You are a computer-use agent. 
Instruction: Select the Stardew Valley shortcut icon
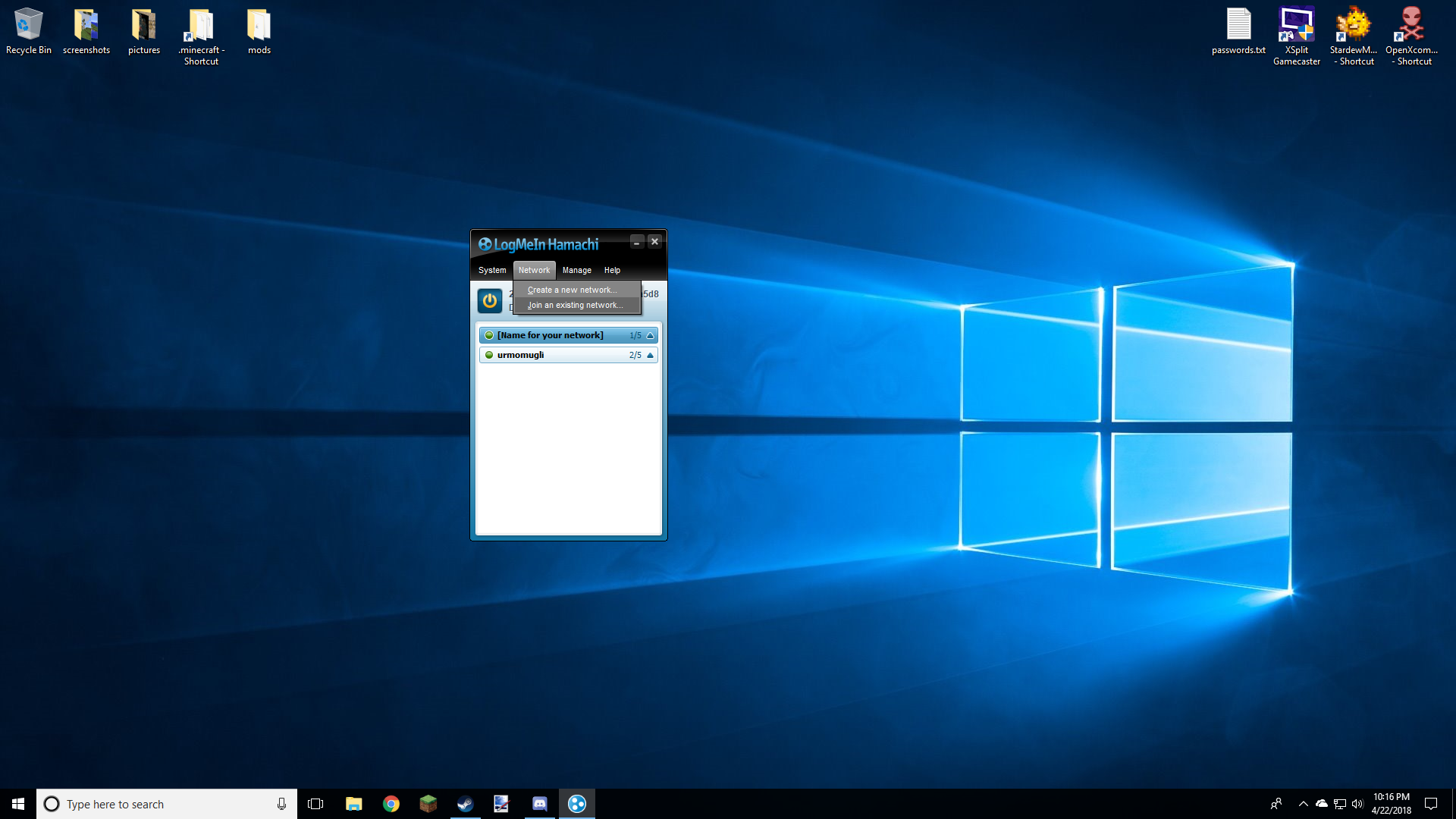click(1354, 25)
